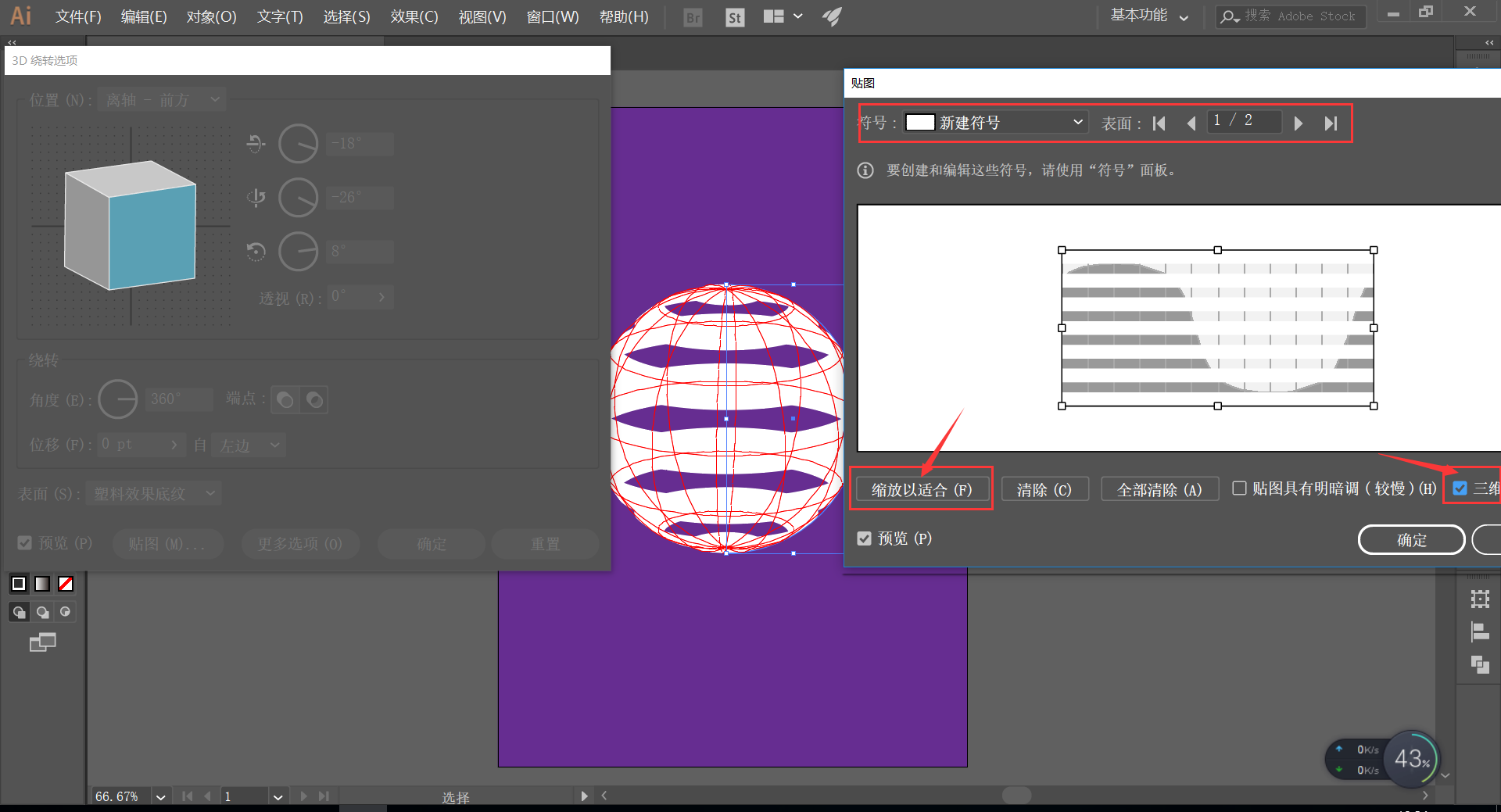Open the zoom level dropdown at 66.67%
This screenshot has height=812, width=1501.
[x=160, y=796]
